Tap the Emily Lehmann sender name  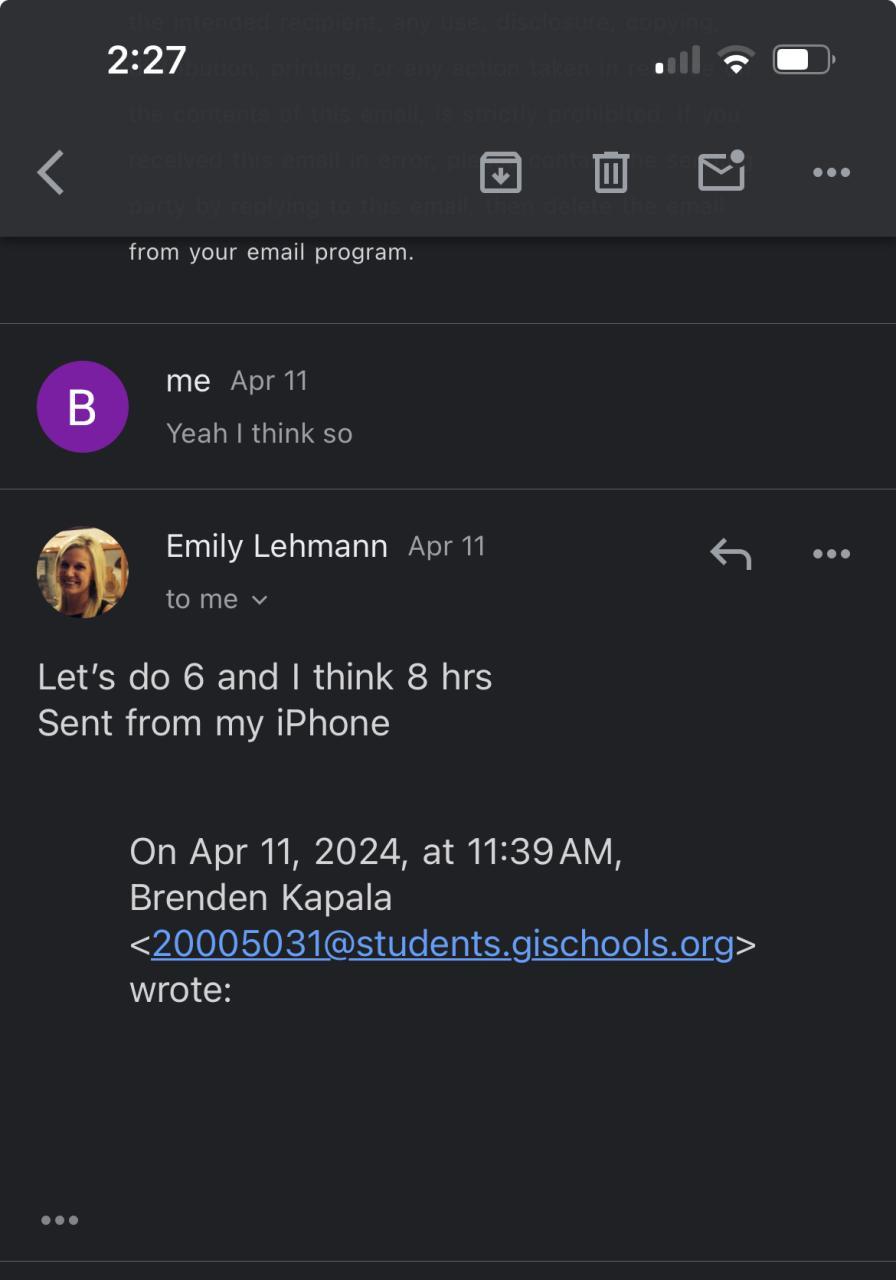point(276,546)
